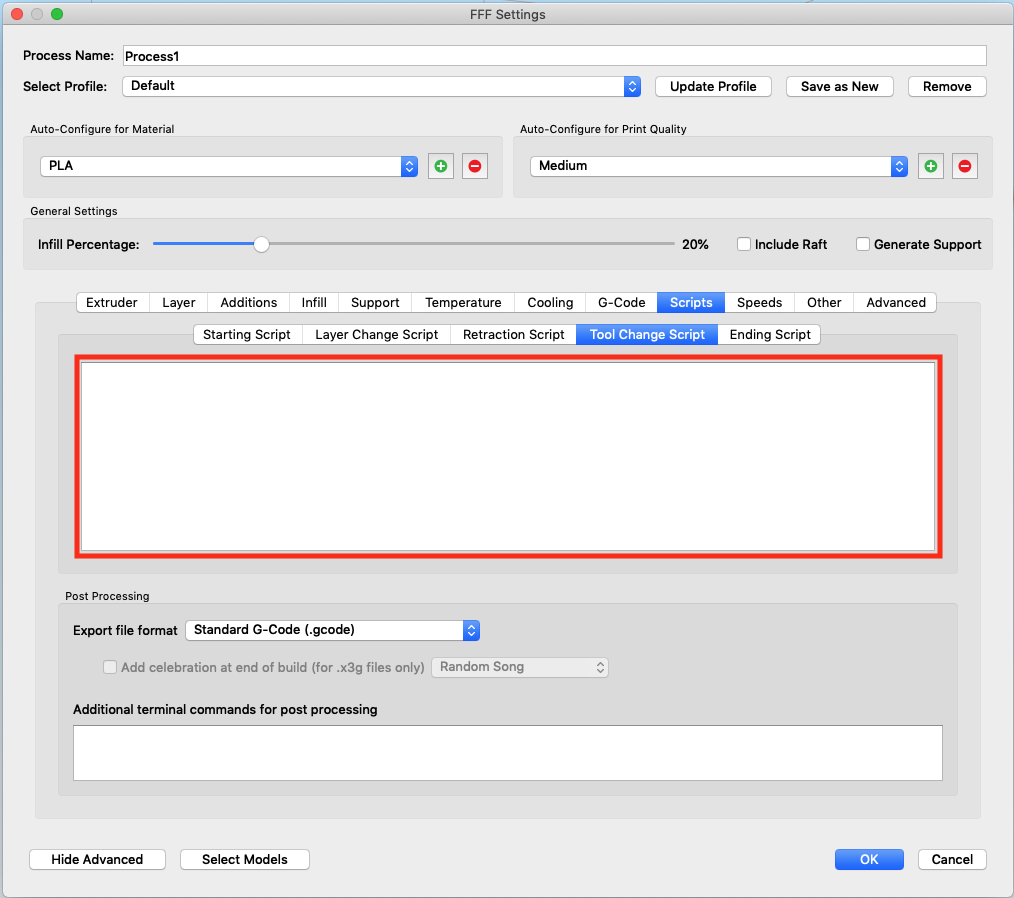Remove Medium print quality with red minus

964,166
